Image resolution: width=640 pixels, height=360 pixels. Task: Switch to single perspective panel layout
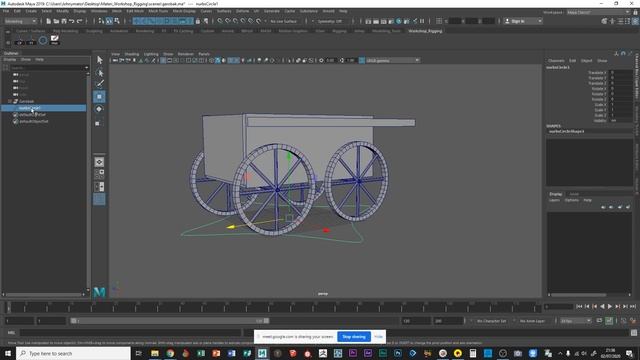tap(99, 162)
